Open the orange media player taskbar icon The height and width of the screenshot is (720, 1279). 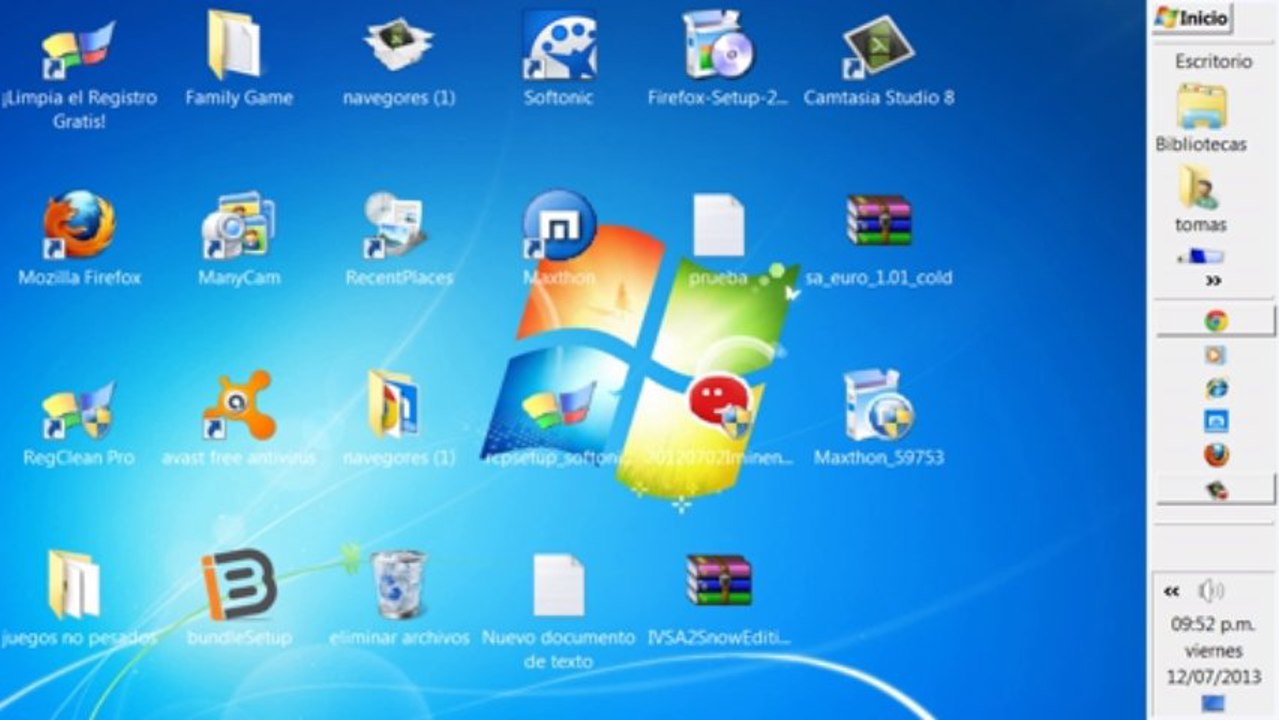click(1216, 355)
